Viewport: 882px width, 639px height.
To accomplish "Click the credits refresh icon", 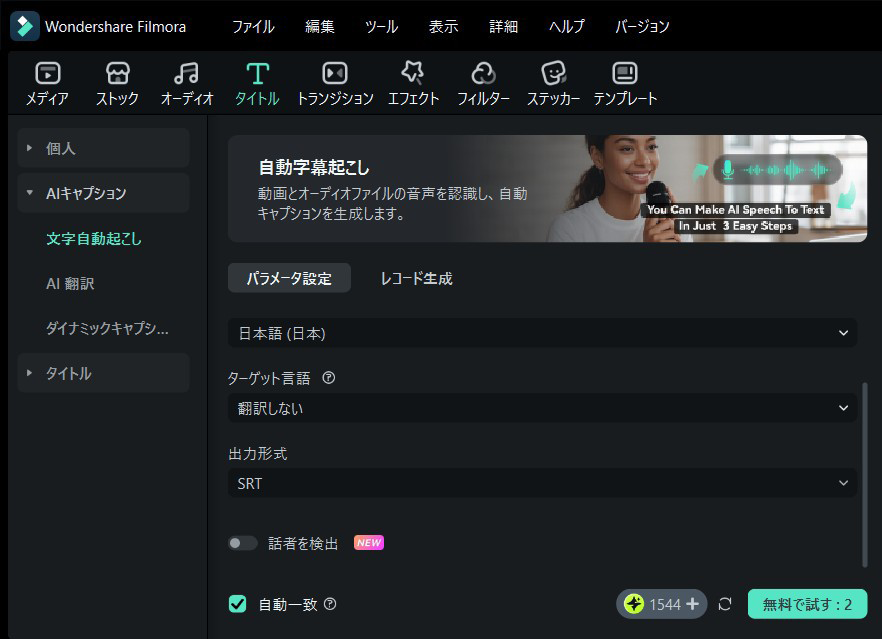I will point(723,604).
